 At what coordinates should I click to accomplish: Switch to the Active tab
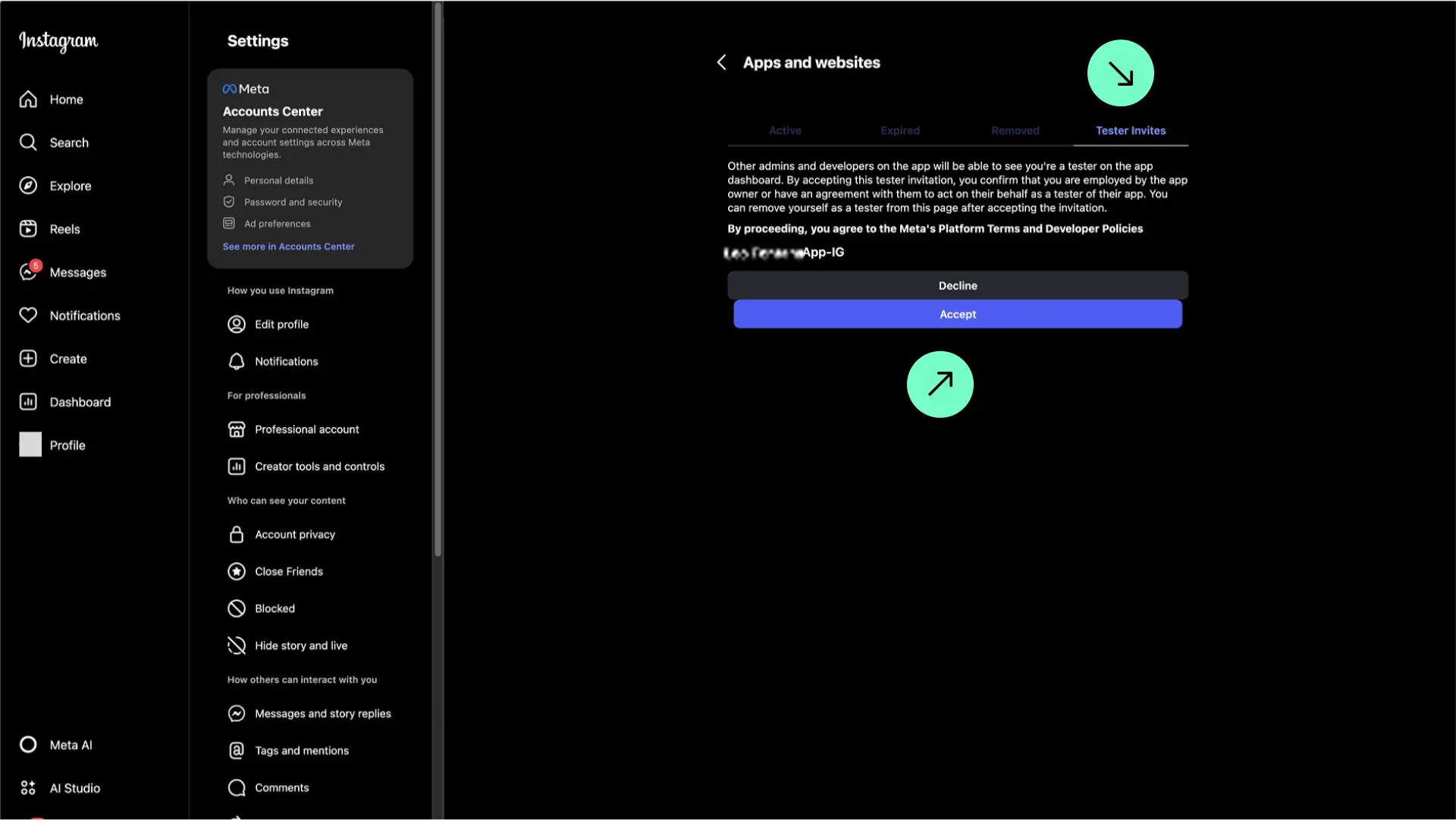[x=785, y=130]
